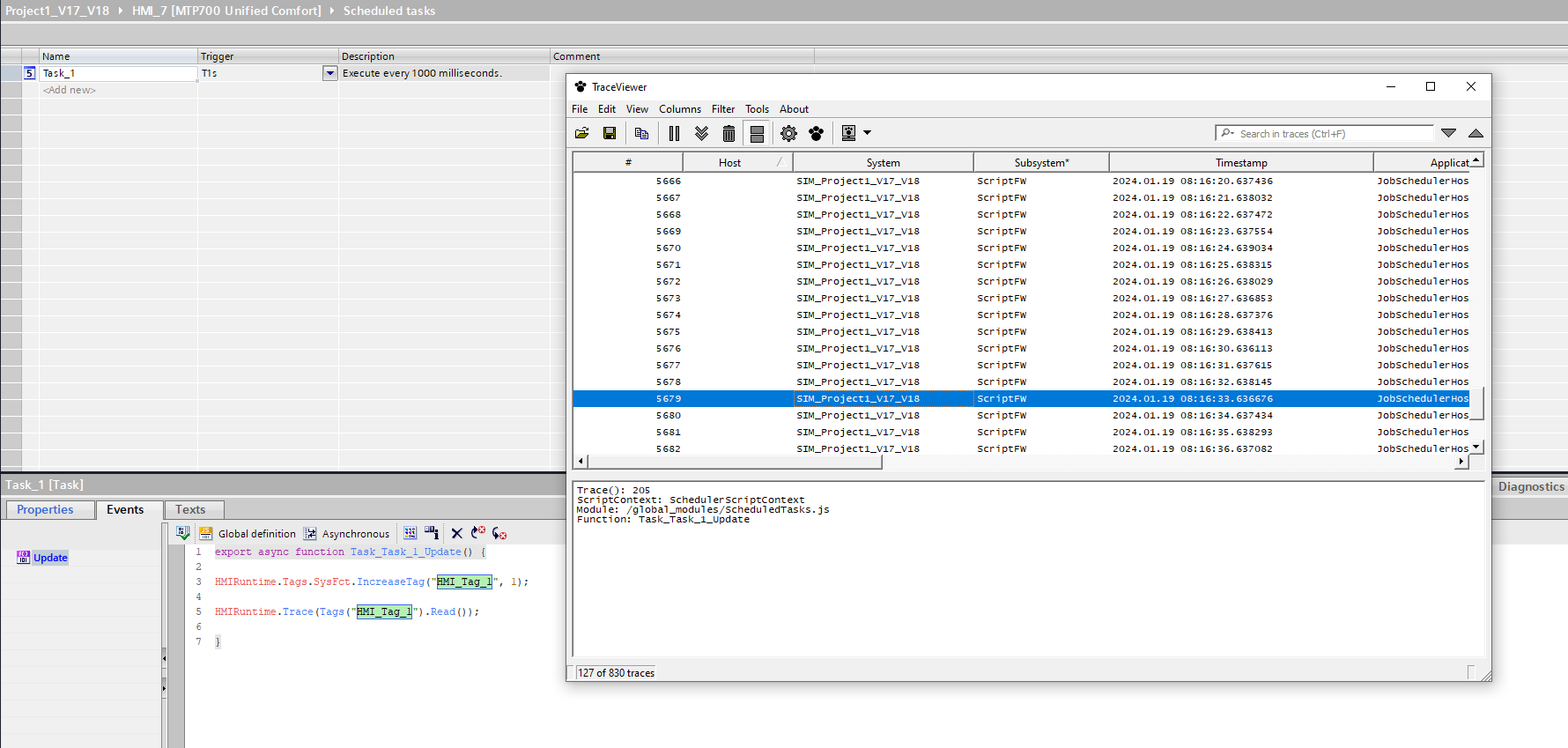
Task: Select the Update event in list
Action: [x=50, y=558]
